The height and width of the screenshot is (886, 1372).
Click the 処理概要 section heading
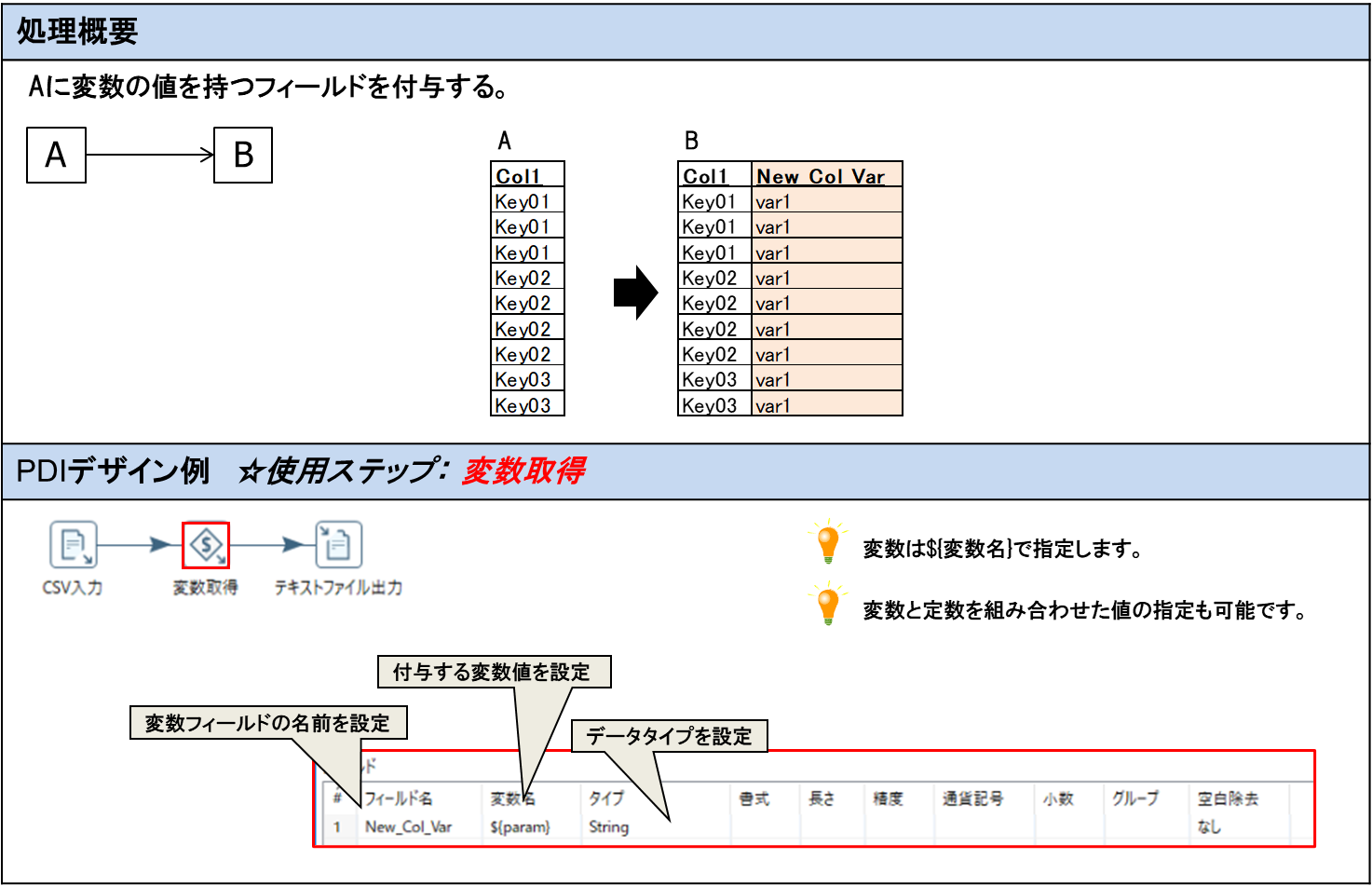(77, 32)
